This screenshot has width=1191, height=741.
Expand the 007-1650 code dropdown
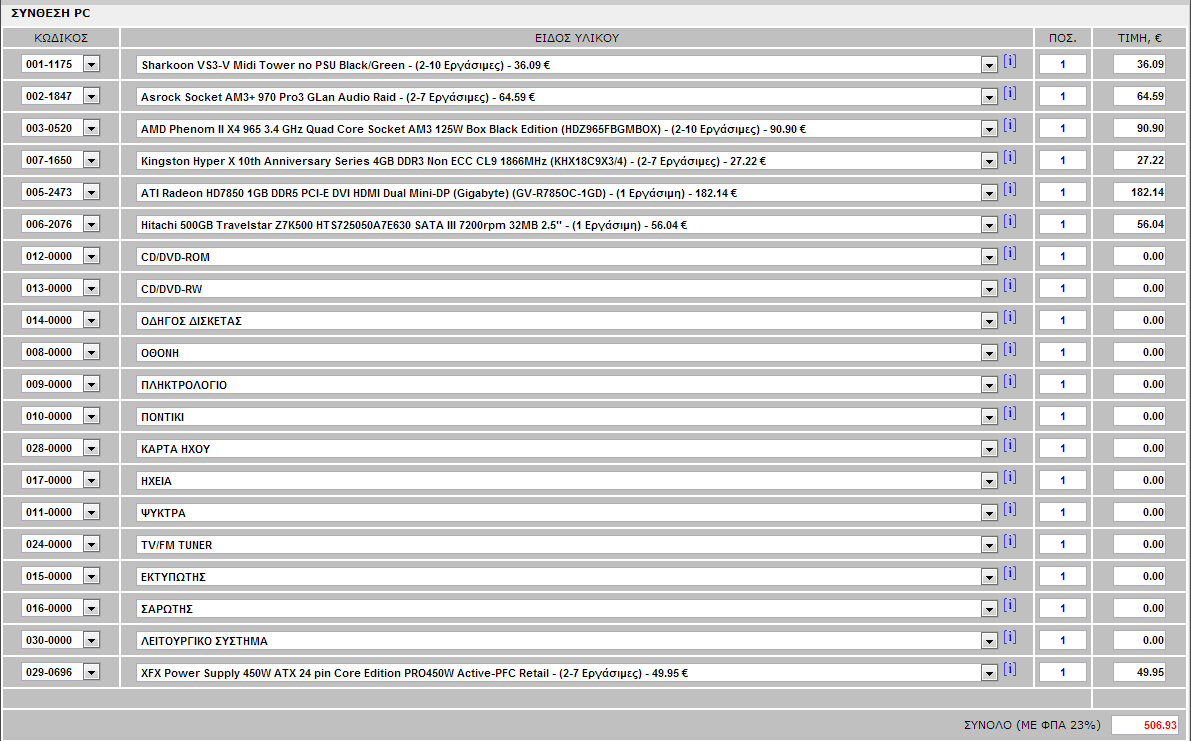[91, 160]
